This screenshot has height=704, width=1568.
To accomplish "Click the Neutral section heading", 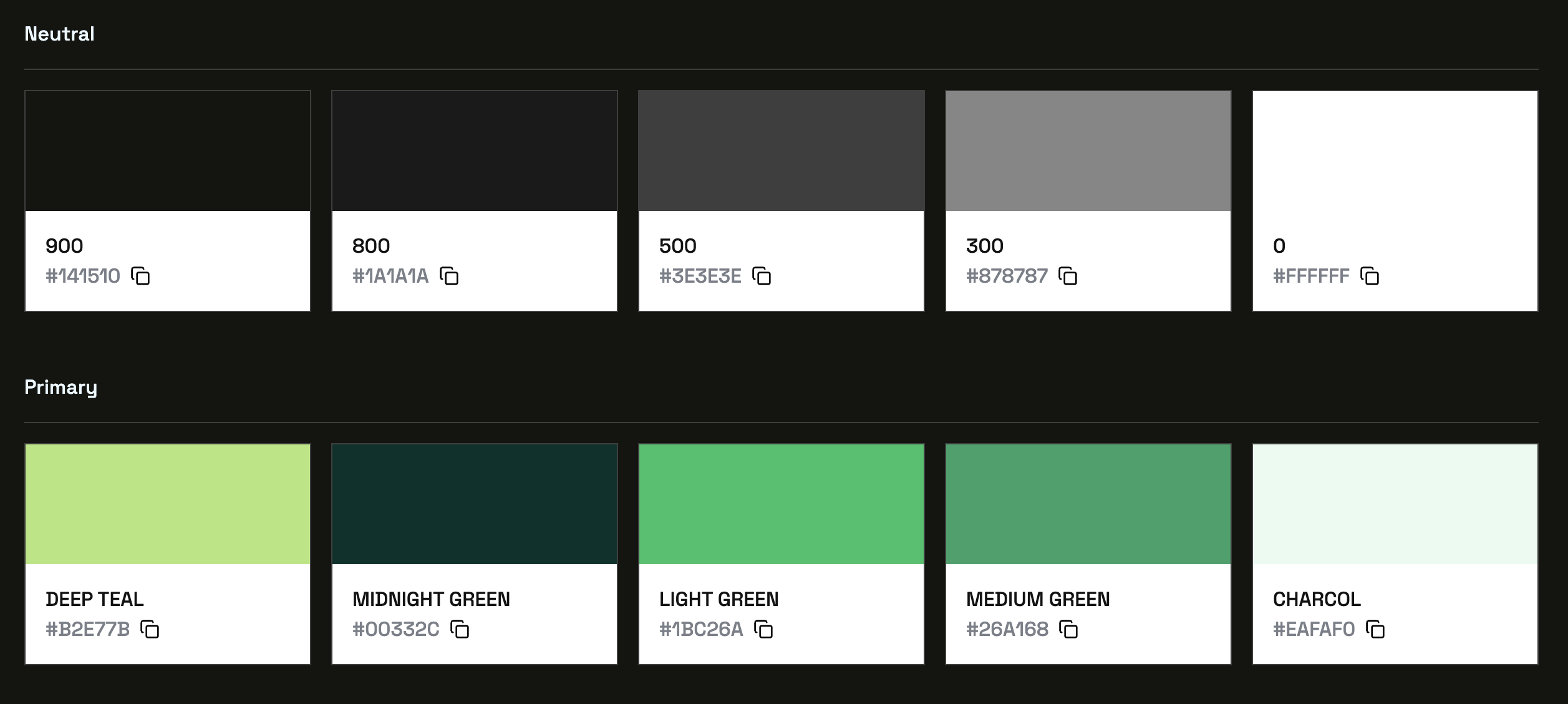I will pyautogui.click(x=59, y=34).
